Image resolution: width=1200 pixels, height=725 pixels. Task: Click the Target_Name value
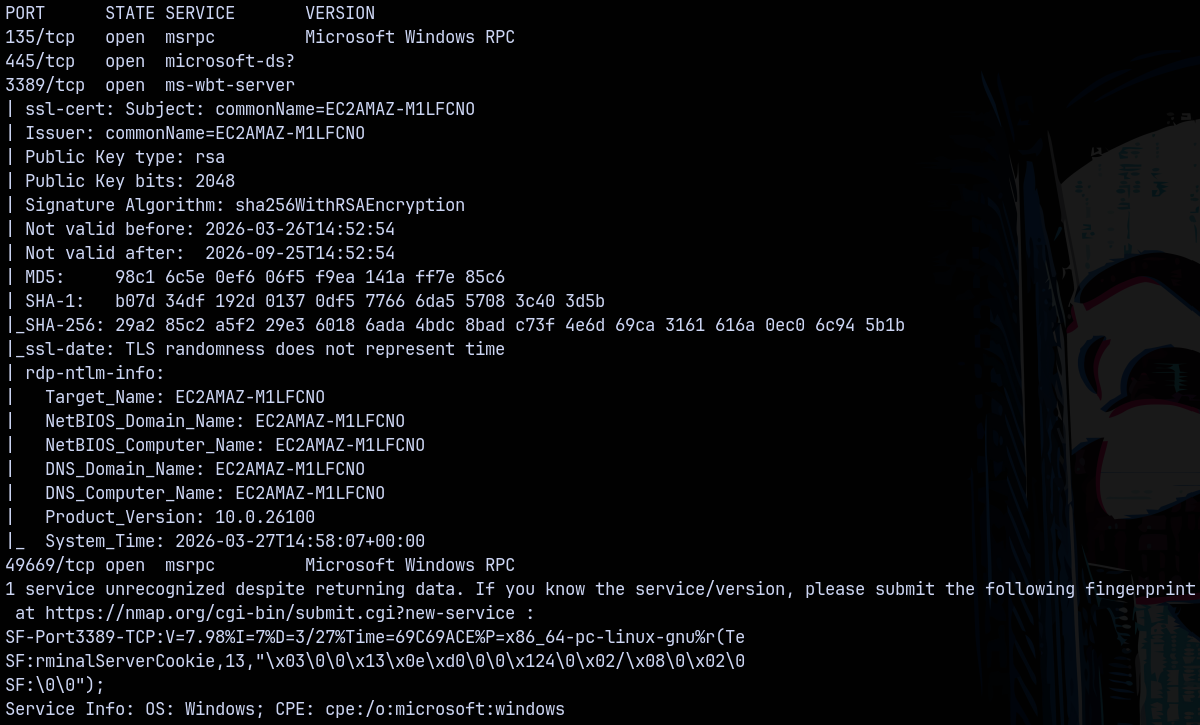[250, 397]
